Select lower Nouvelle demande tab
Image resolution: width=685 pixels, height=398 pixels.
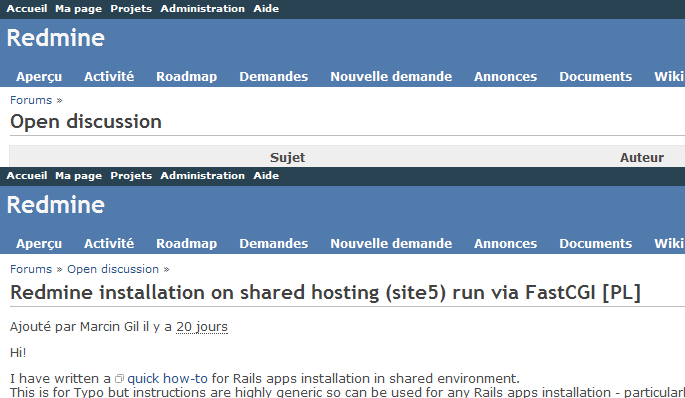click(391, 243)
